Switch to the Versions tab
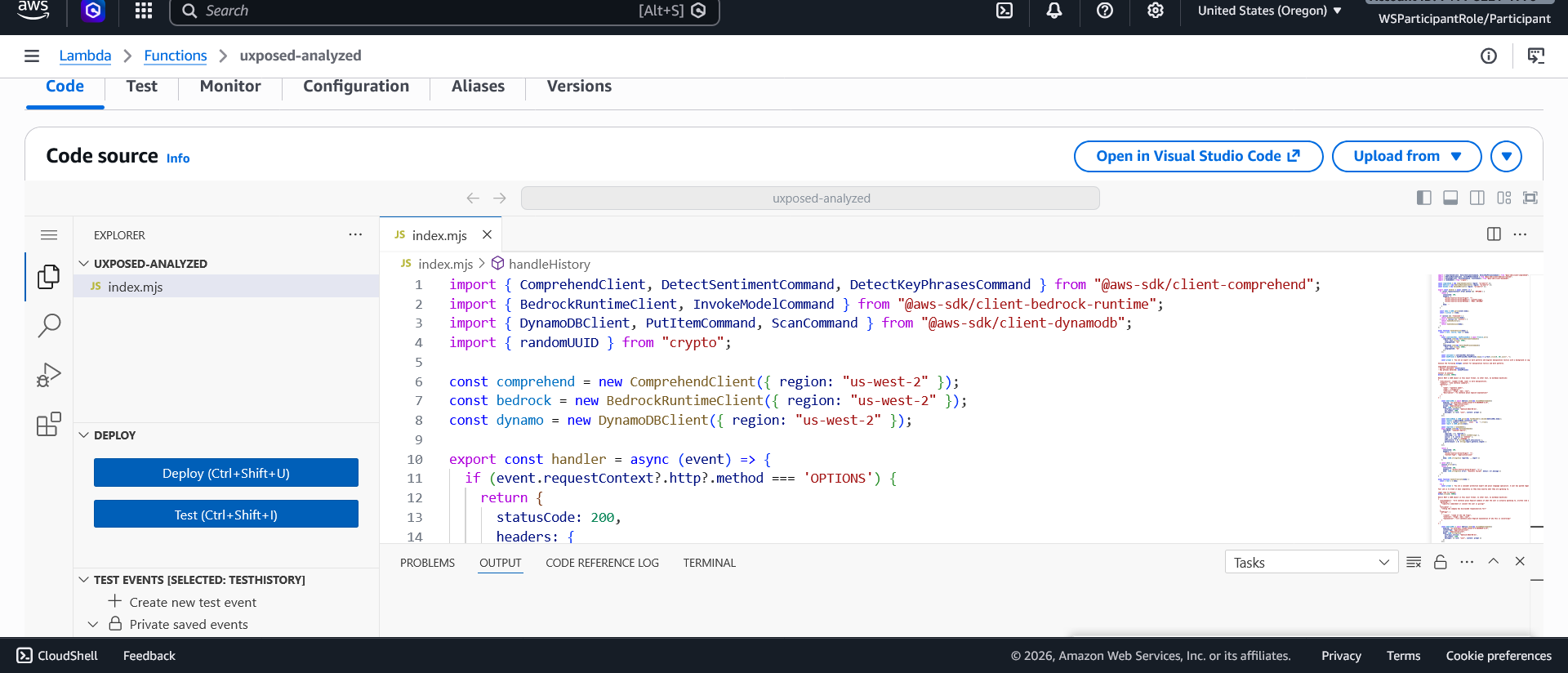This screenshot has width=1568, height=673. click(579, 87)
